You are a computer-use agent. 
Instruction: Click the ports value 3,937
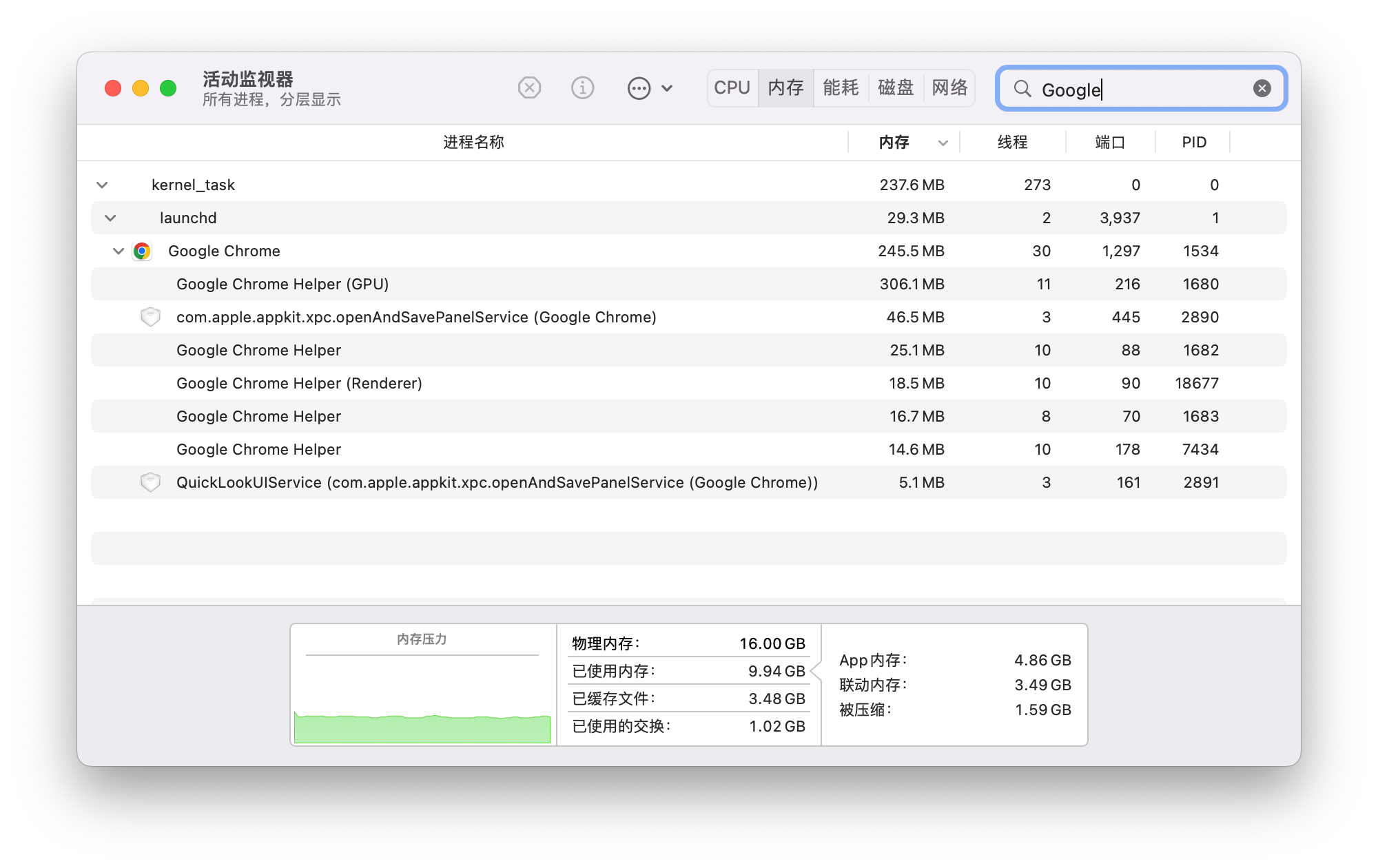click(1120, 218)
